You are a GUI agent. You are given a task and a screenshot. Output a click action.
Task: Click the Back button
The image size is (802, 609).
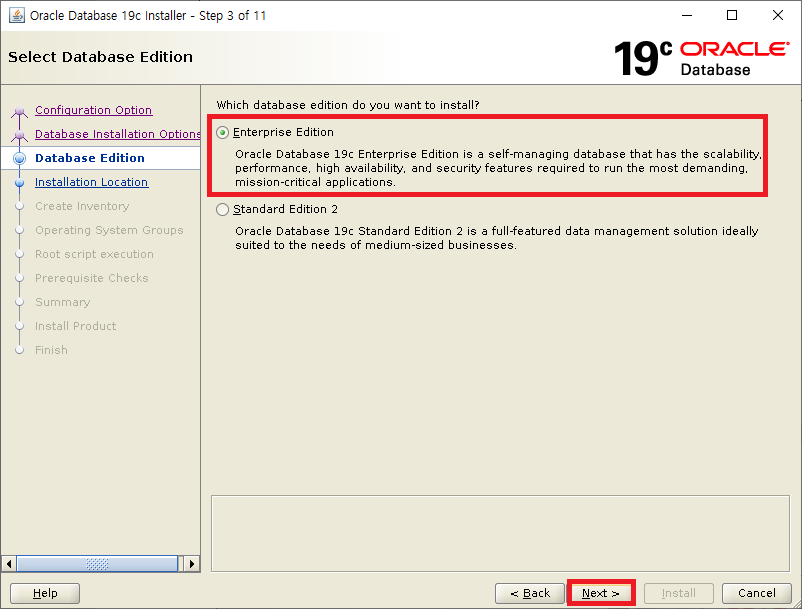click(x=530, y=593)
